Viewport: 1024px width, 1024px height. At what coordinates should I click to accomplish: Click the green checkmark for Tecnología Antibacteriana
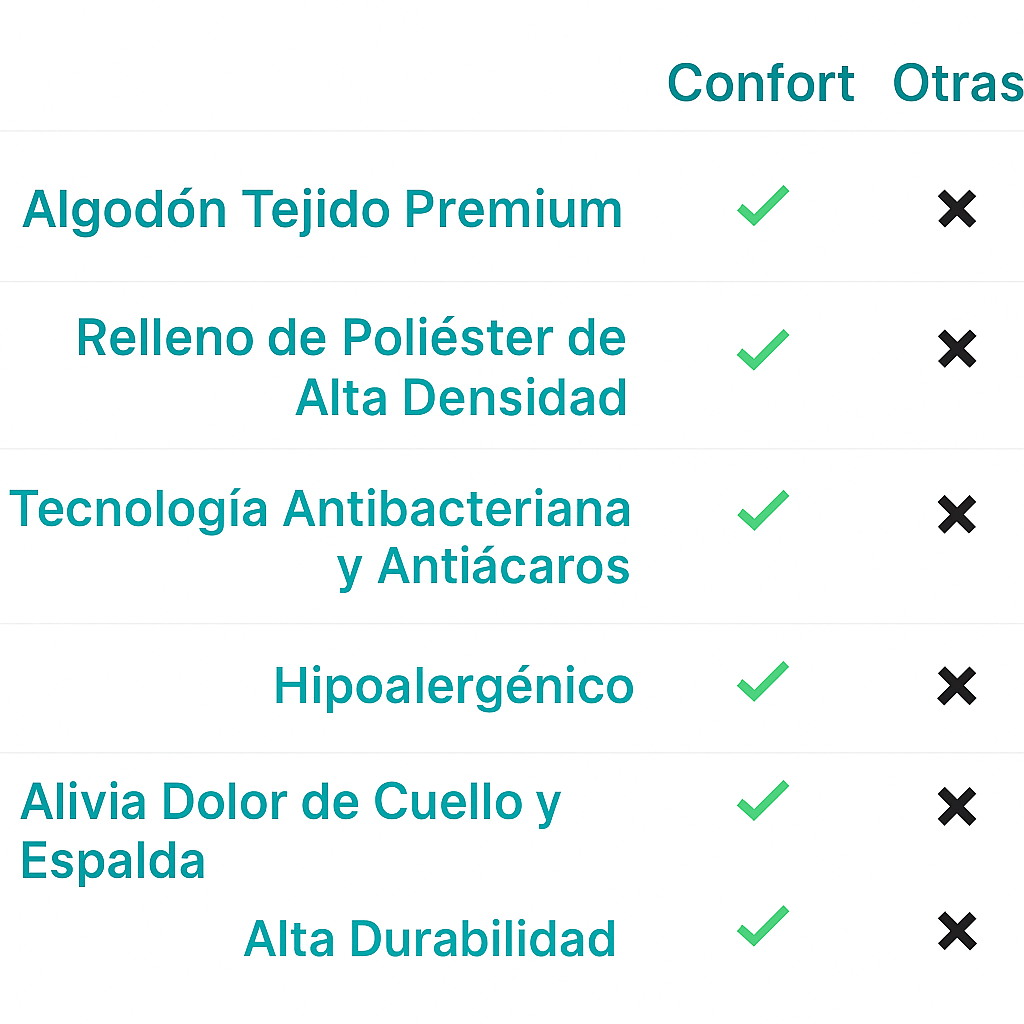tap(763, 510)
